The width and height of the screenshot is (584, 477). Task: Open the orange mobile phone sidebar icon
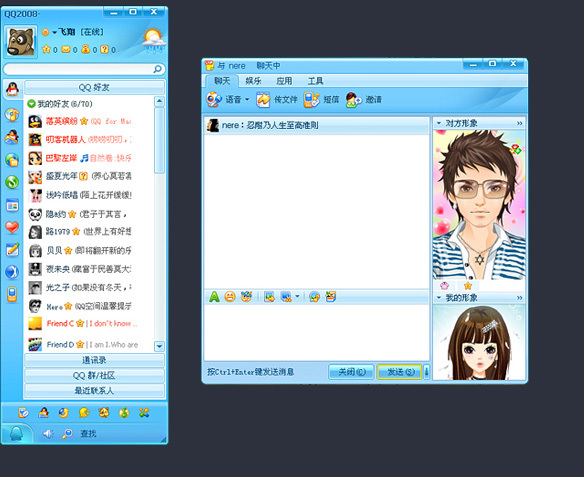point(12,294)
